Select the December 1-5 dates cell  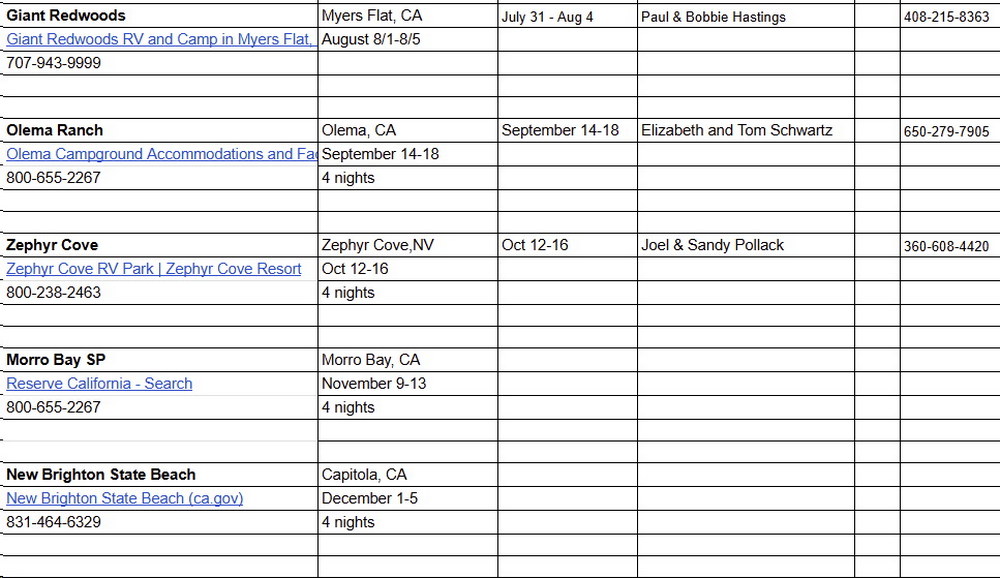tap(370, 498)
